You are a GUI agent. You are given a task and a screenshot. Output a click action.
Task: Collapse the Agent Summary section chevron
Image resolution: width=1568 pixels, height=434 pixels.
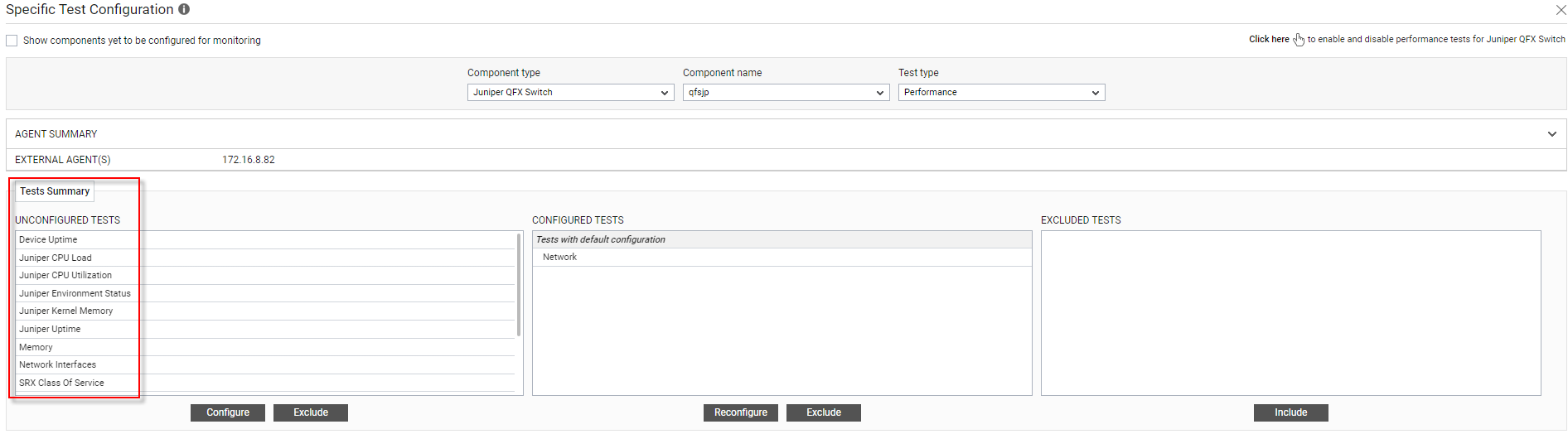[1552, 134]
